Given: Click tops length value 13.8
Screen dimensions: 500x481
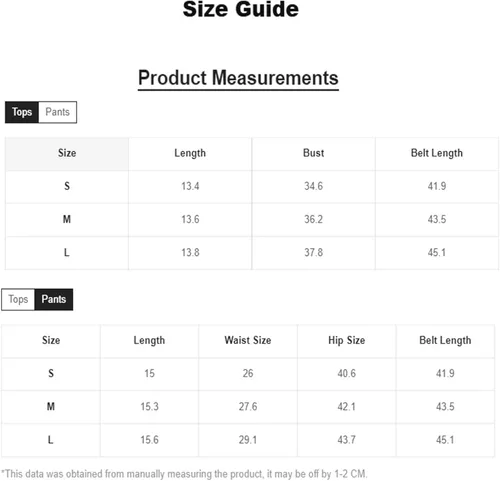Looking at the screenshot, I should click(190, 252).
